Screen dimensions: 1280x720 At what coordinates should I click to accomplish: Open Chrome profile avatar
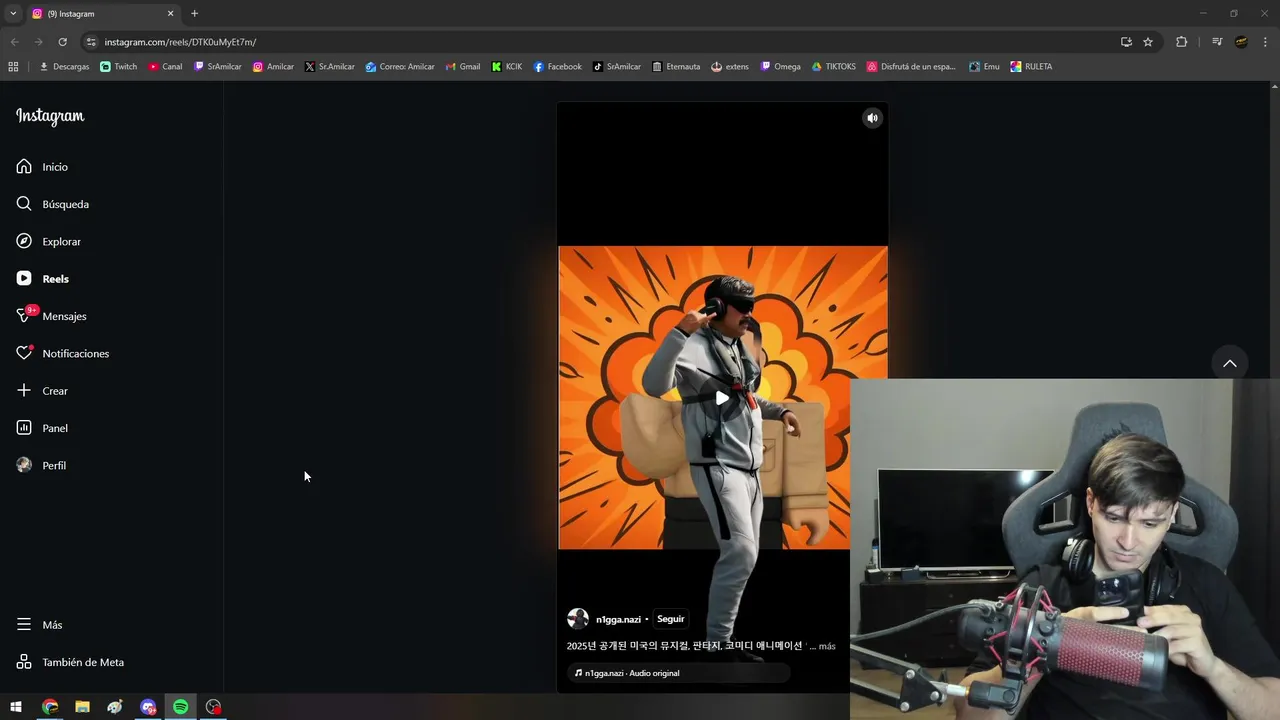click(1241, 42)
